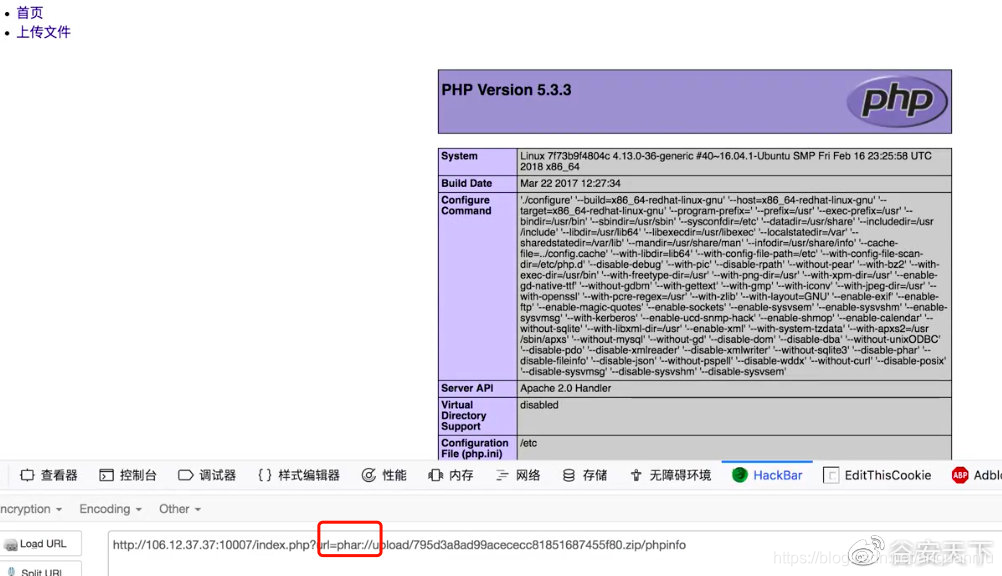Click the 网络 network icon
Viewport: 1002px width, 576px height.
click(x=502, y=475)
